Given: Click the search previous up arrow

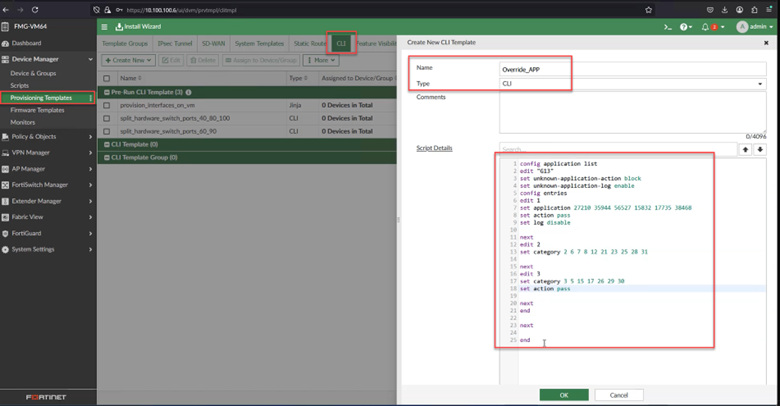Looking at the screenshot, I should pos(745,149).
